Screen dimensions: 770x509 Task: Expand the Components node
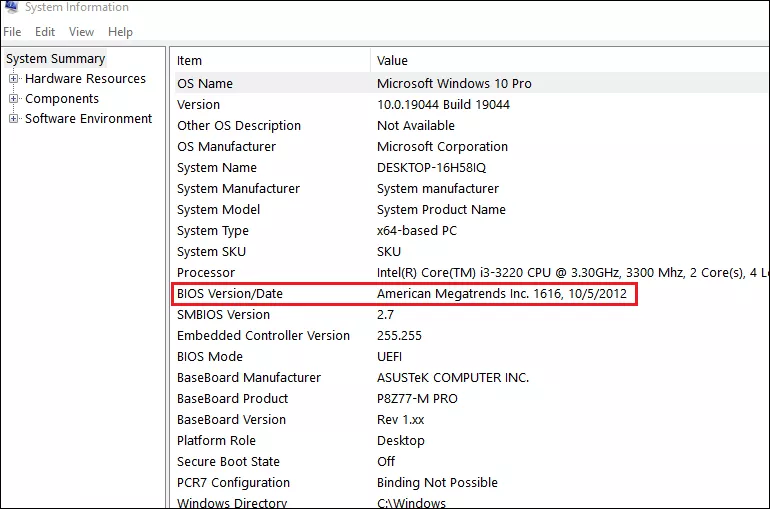click(x=13, y=99)
